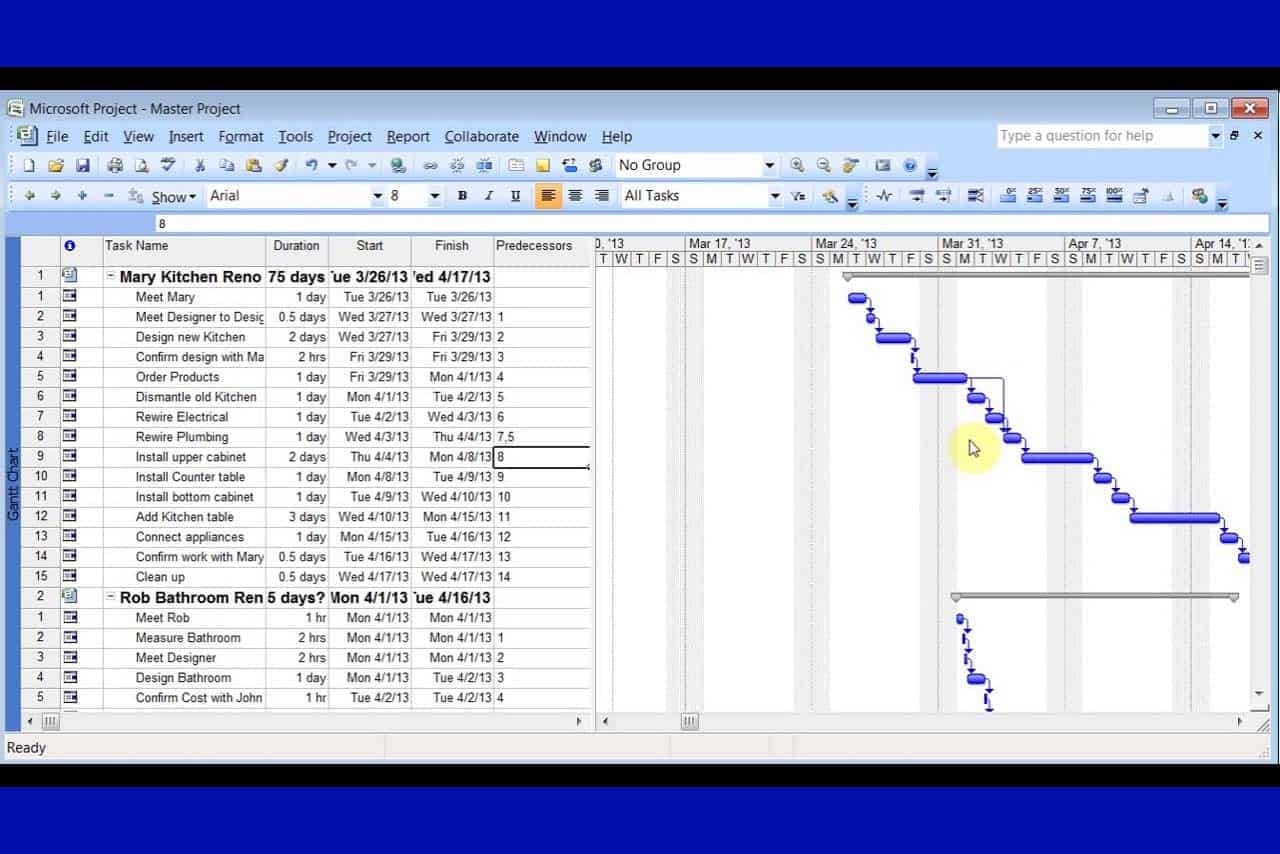
Task: Open the All Tasks filter dropdown
Action: point(775,196)
